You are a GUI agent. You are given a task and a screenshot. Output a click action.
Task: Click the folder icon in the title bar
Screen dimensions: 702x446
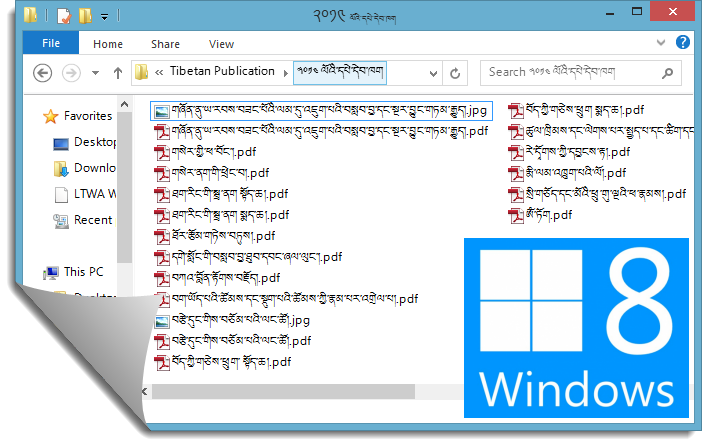click(x=30, y=15)
